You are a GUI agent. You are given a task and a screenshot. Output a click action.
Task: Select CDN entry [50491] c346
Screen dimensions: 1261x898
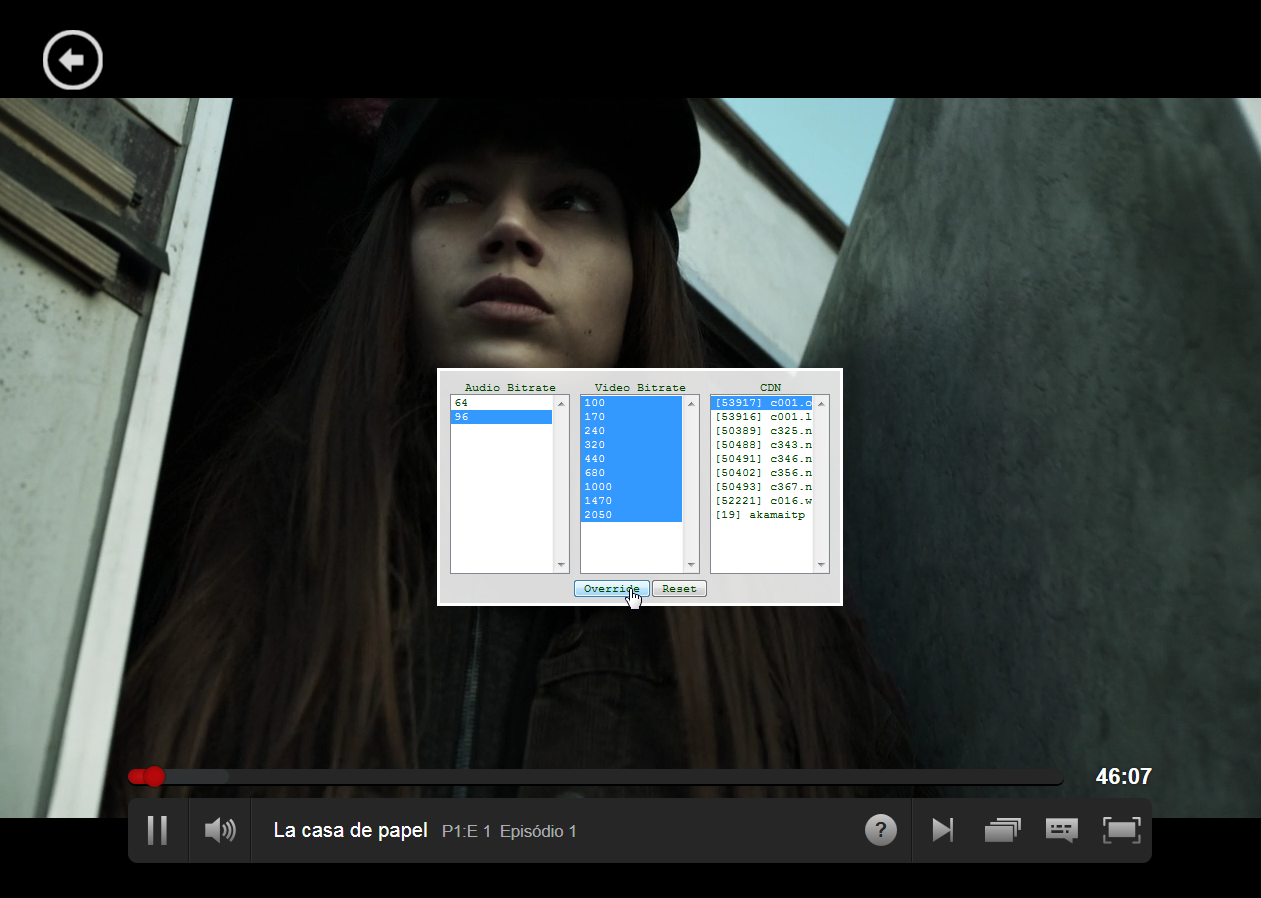point(762,459)
